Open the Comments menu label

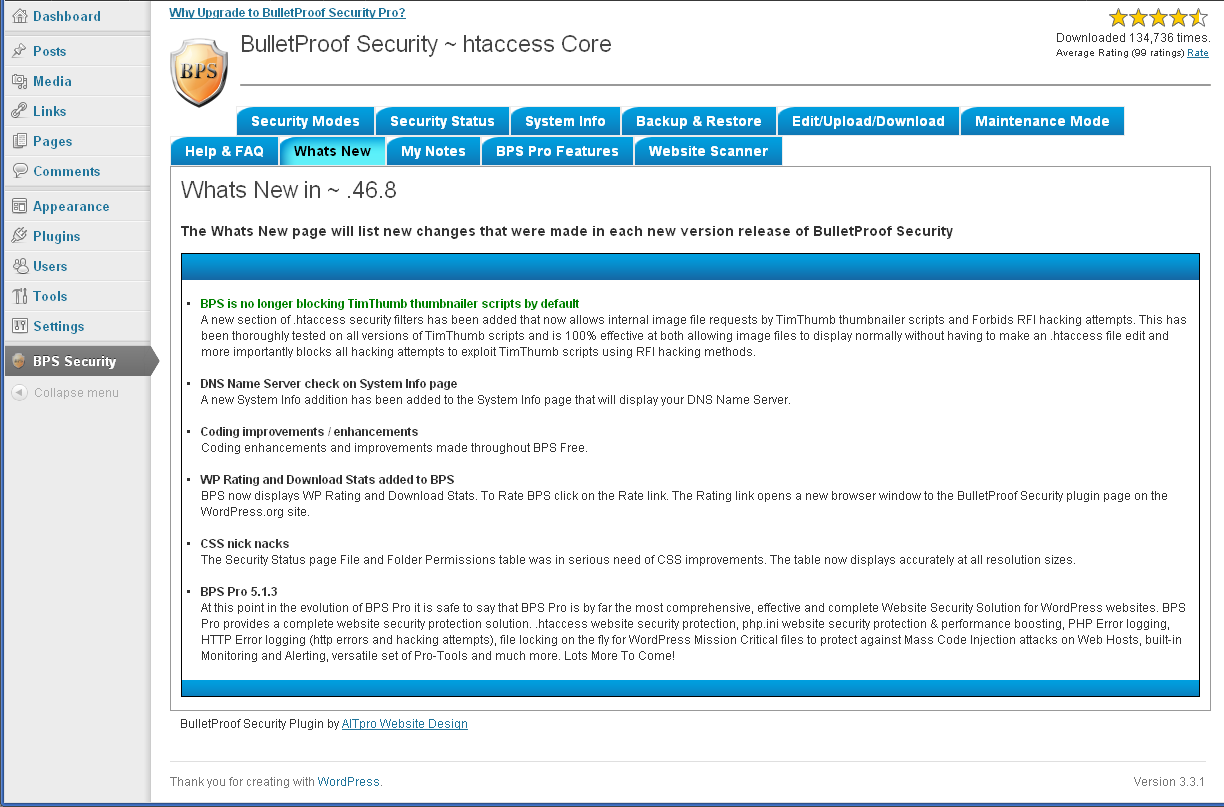(x=67, y=171)
